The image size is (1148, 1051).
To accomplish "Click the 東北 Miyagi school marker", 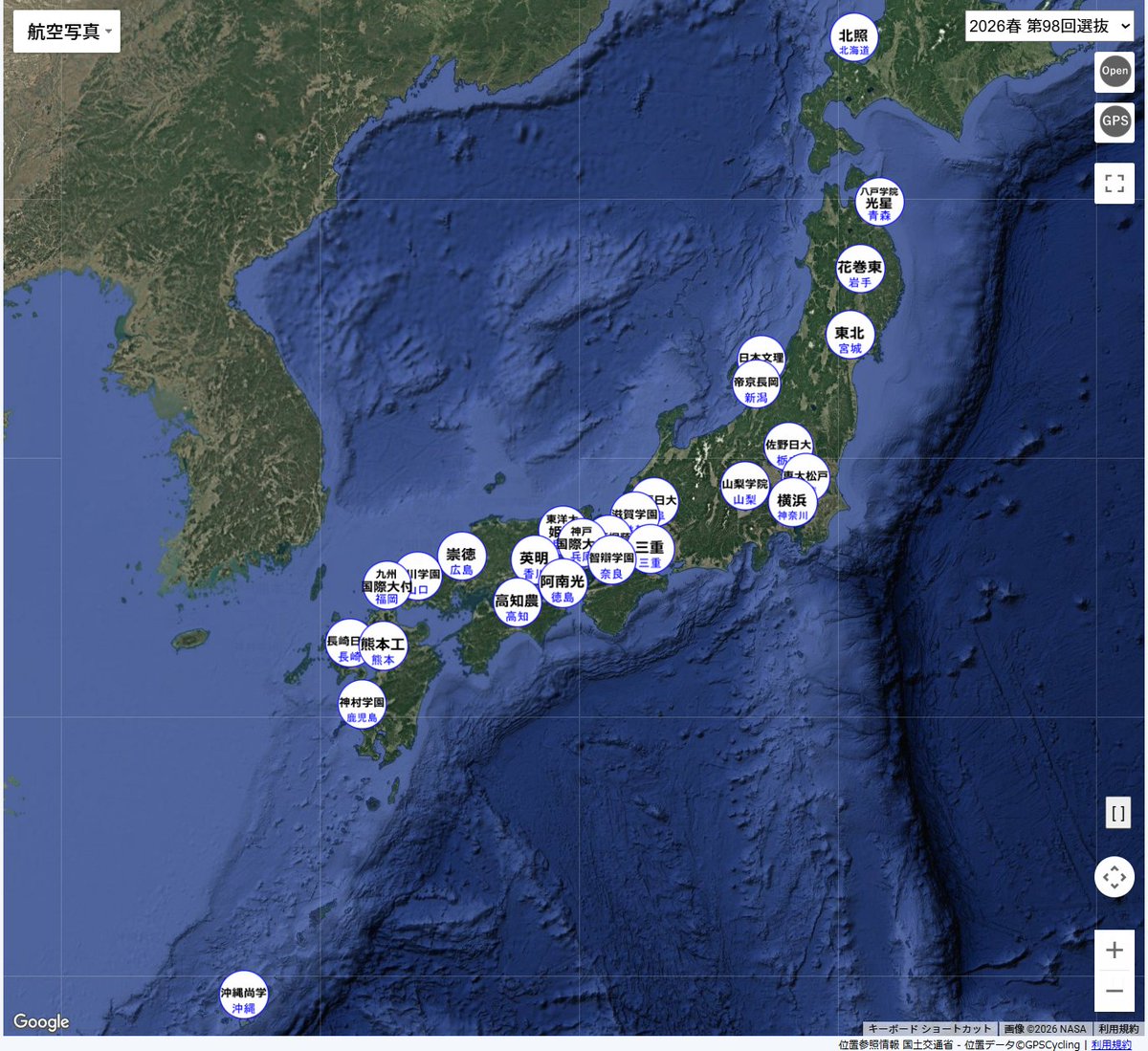I will 850,337.
